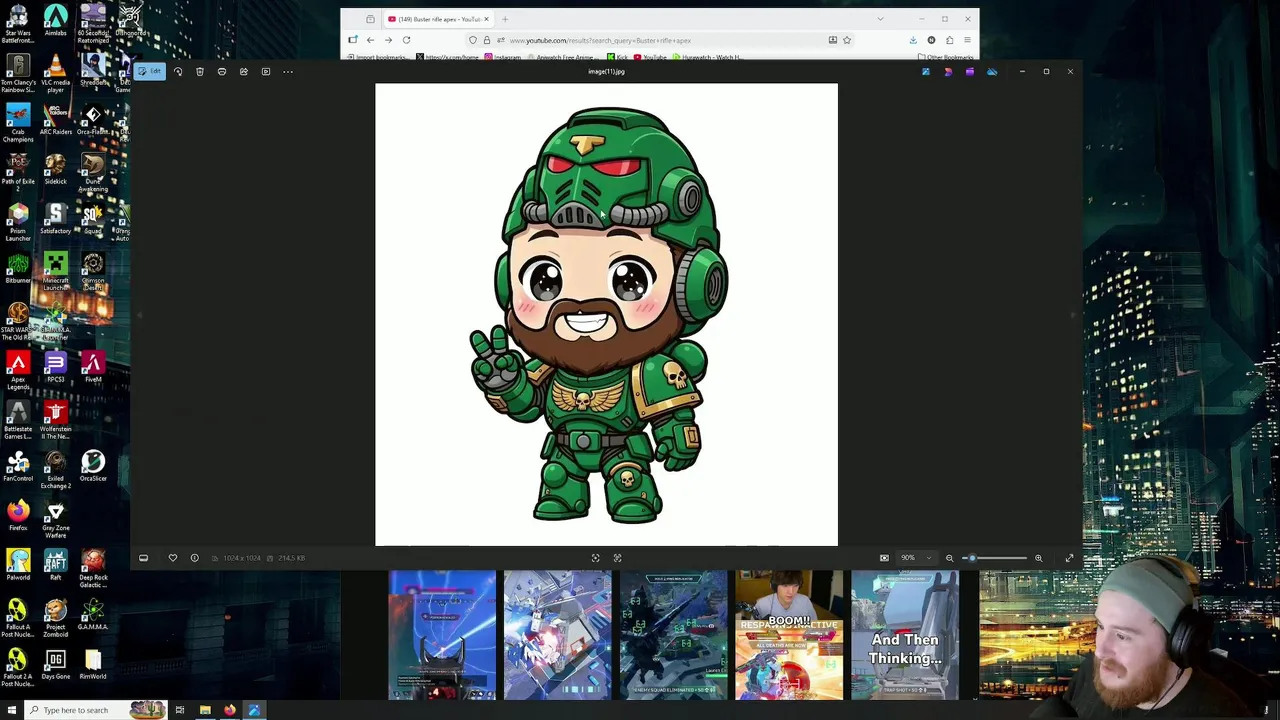The image size is (1280, 720).
Task: Open the Windows Start menu
Action: tap(13, 710)
